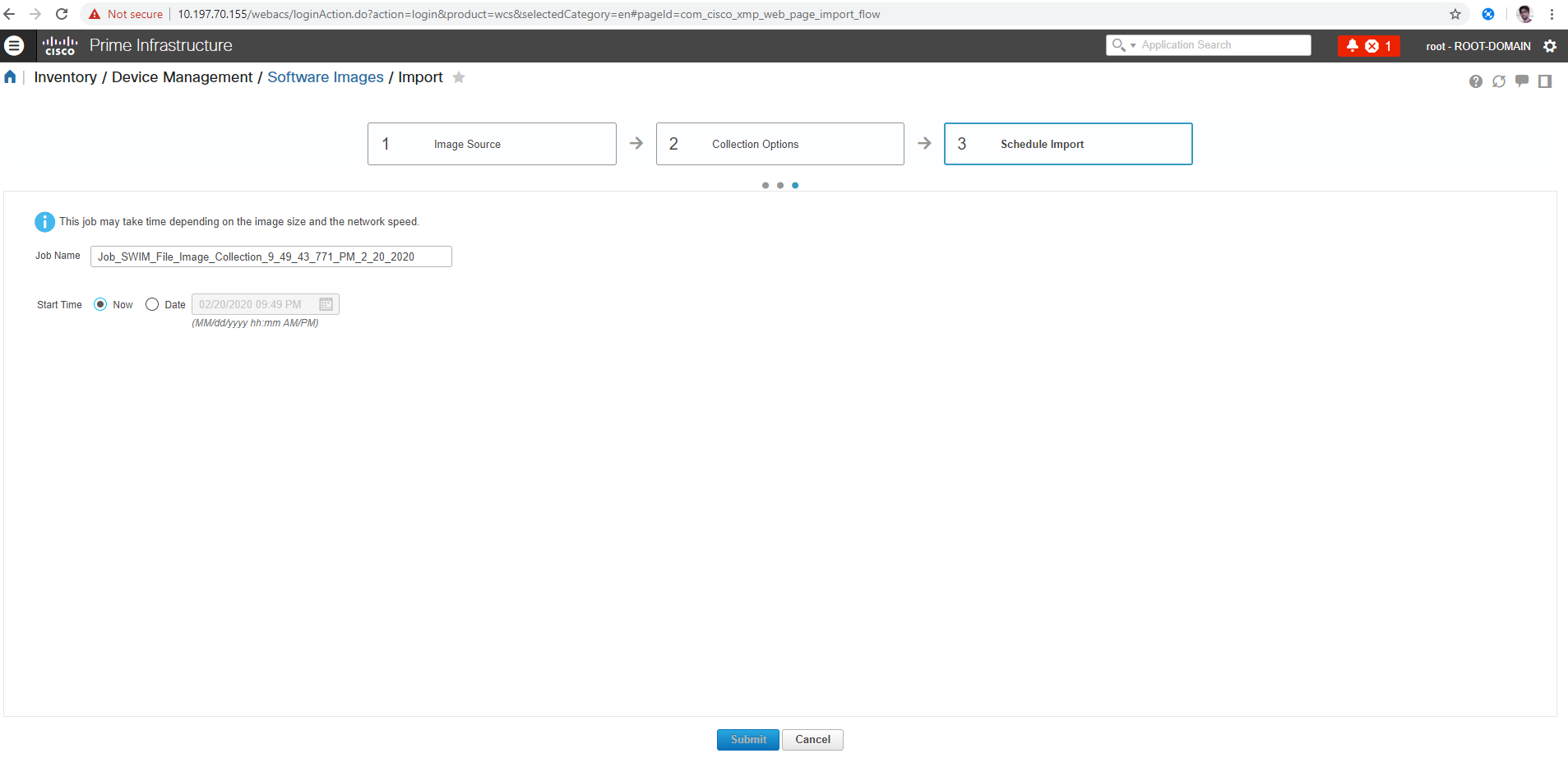Mark the Import page as favorite with the star
The image size is (1568, 781).
pos(459,77)
